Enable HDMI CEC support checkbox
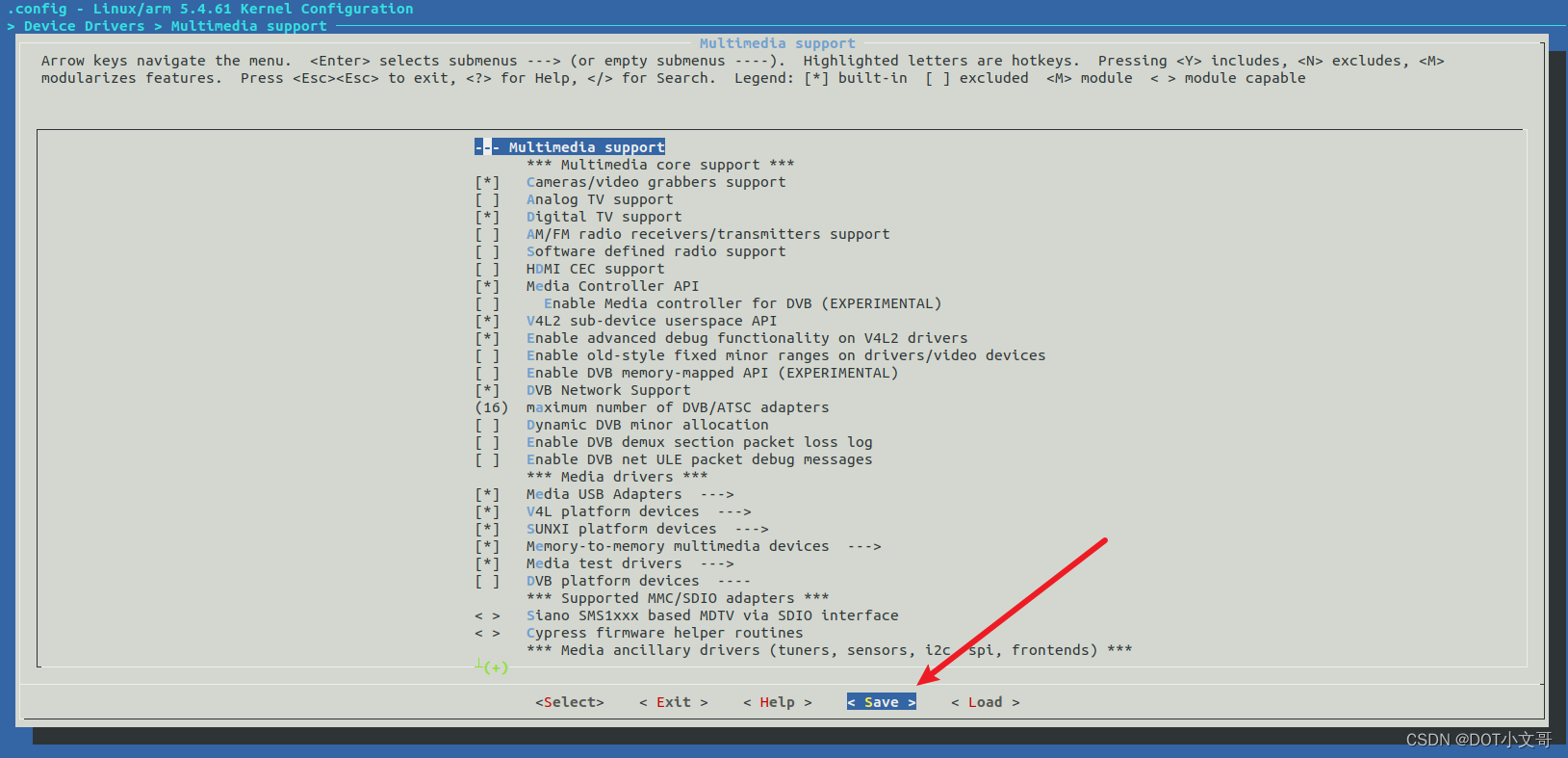The height and width of the screenshot is (758, 1568). pyautogui.click(x=487, y=269)
